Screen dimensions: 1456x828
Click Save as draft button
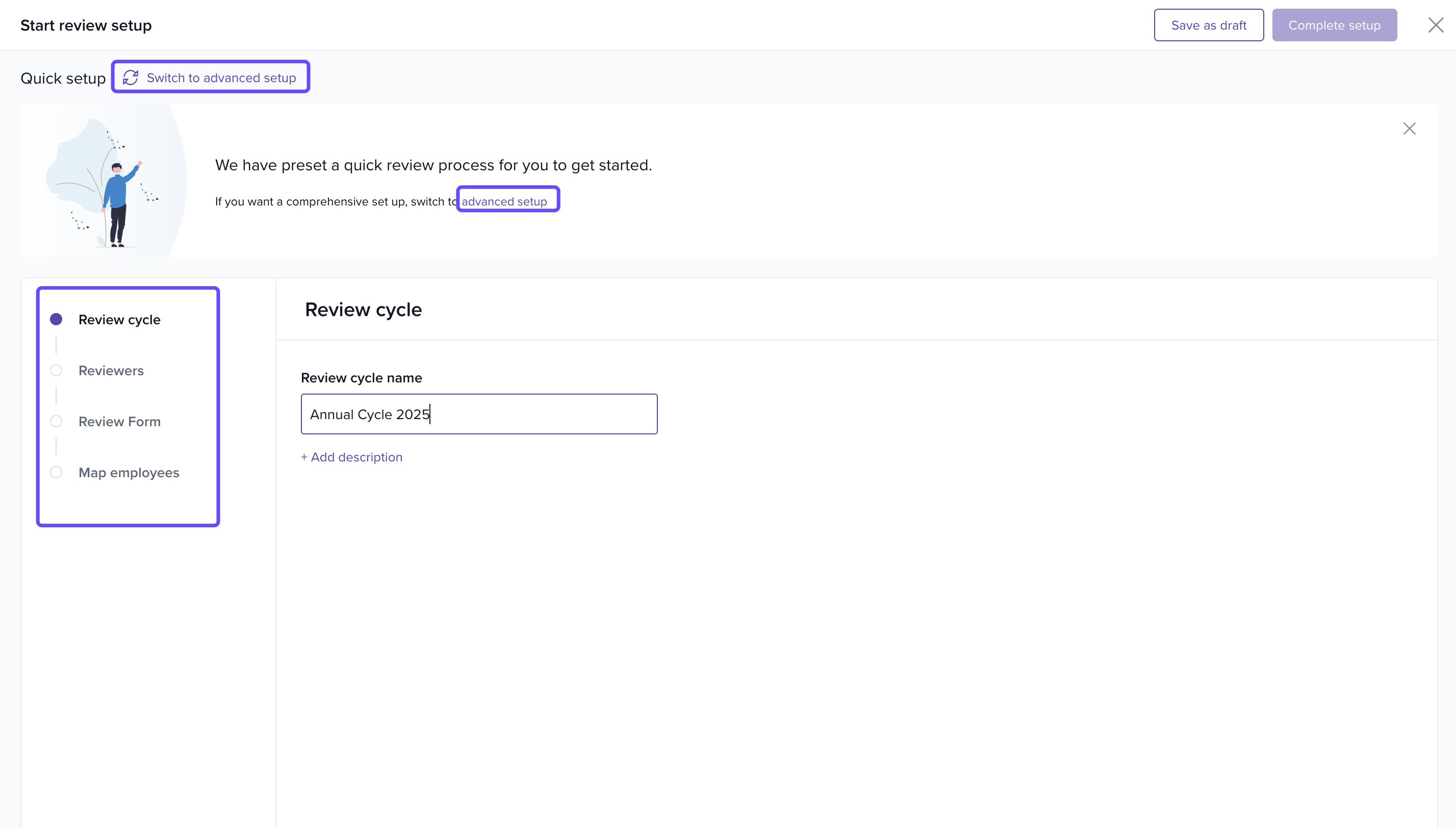tap(1209, 25)
